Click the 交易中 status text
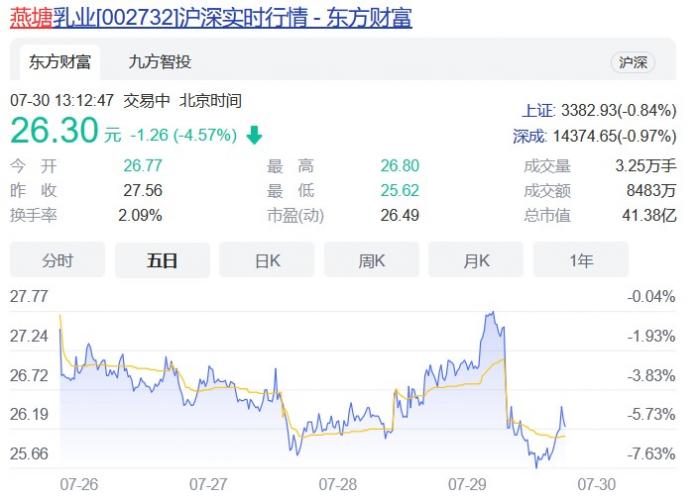The width and height of the screenshot is (700, 500). pyautogui.click(x=147, y=100)
